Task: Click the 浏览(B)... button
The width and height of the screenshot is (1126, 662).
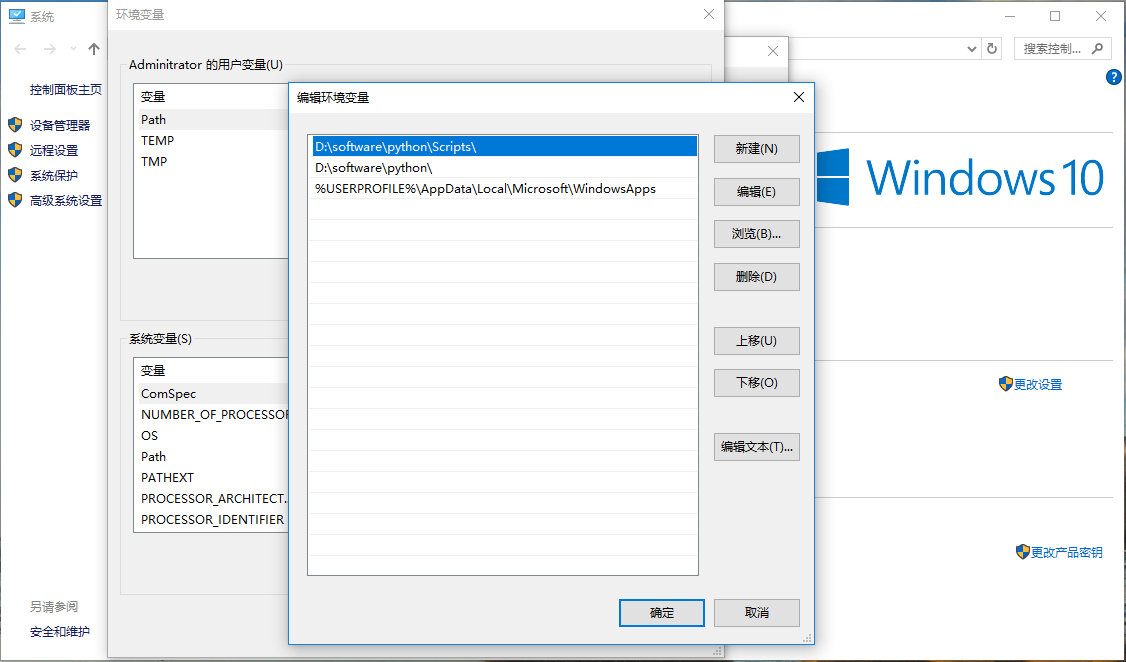Action: pyautogui.click(x=756, y=234)
